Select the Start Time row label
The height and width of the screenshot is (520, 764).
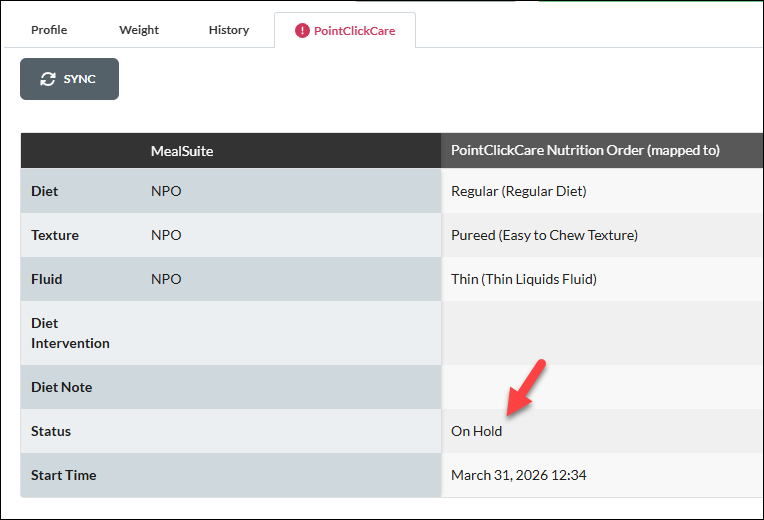(64, 475)
